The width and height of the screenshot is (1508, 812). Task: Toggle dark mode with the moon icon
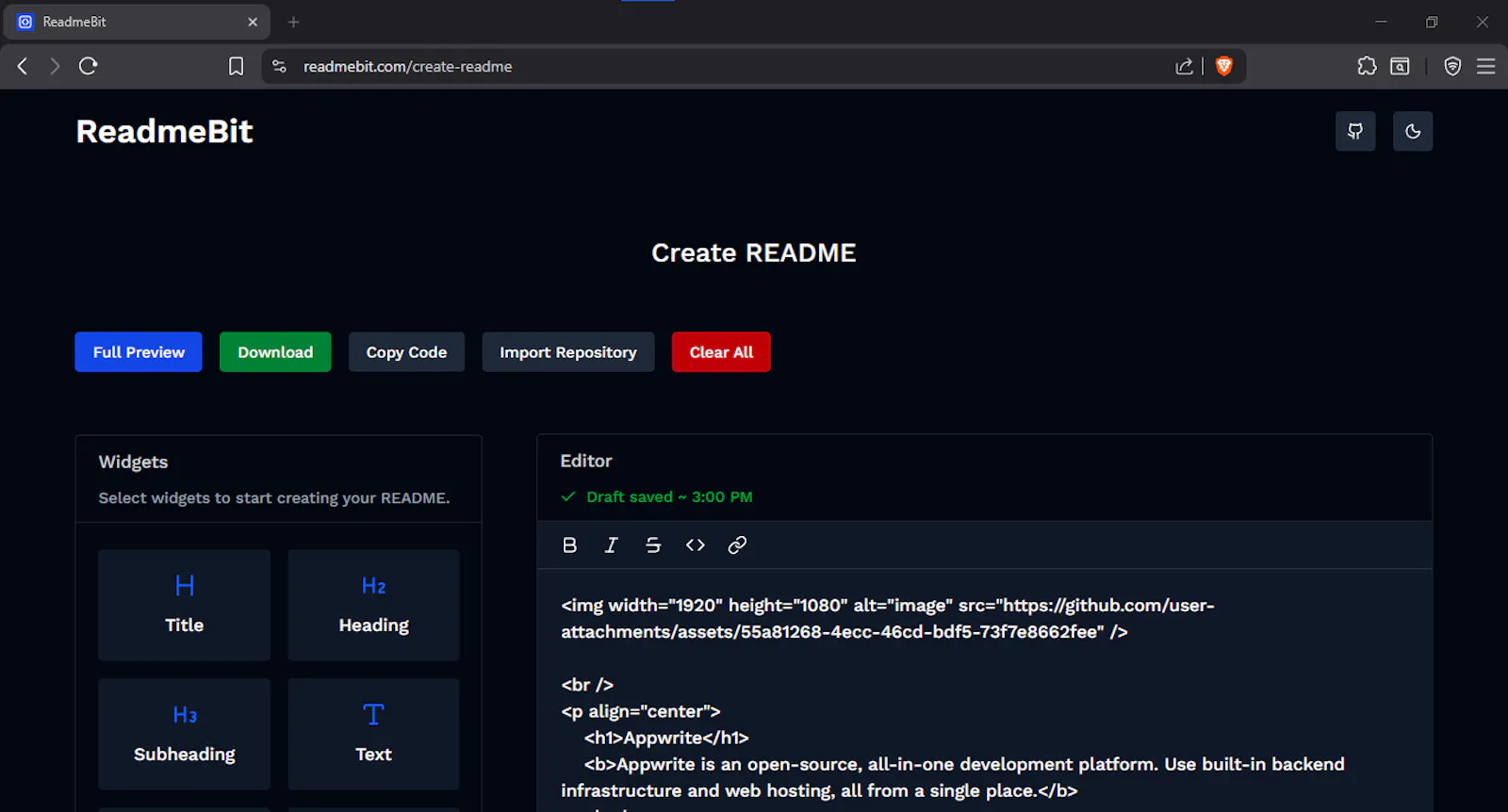pos(1413,132)
